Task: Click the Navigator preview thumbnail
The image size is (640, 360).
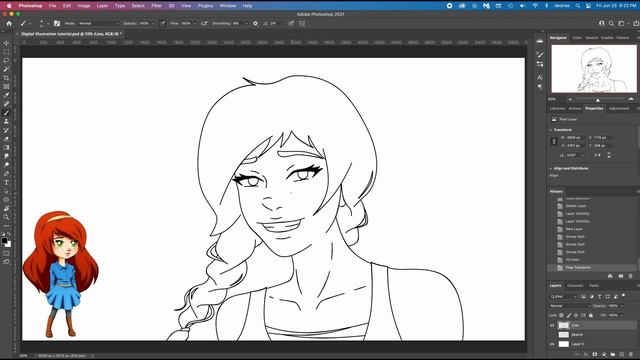Action: [x=594, y=69]
